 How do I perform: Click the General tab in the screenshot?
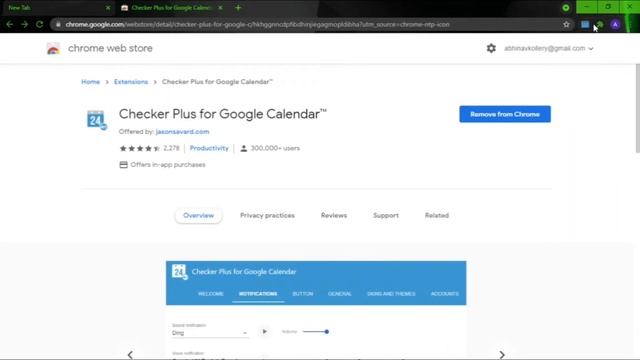pyautogui.click(x=340, y=294)
